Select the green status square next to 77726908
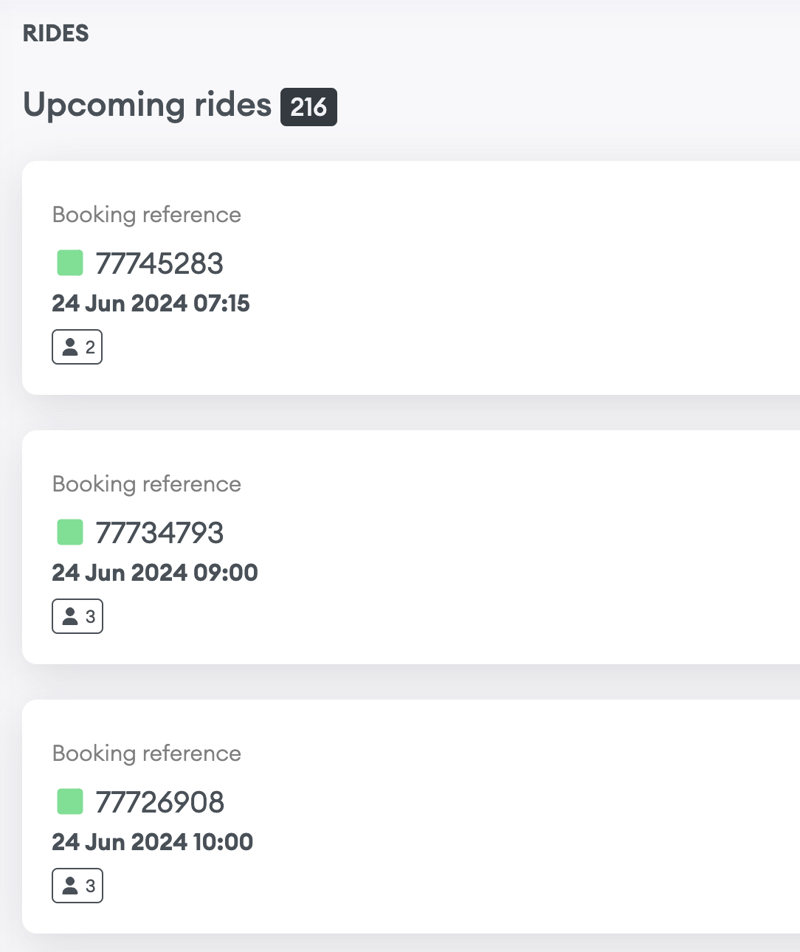The image size is (800, 952). coord(70,801)
